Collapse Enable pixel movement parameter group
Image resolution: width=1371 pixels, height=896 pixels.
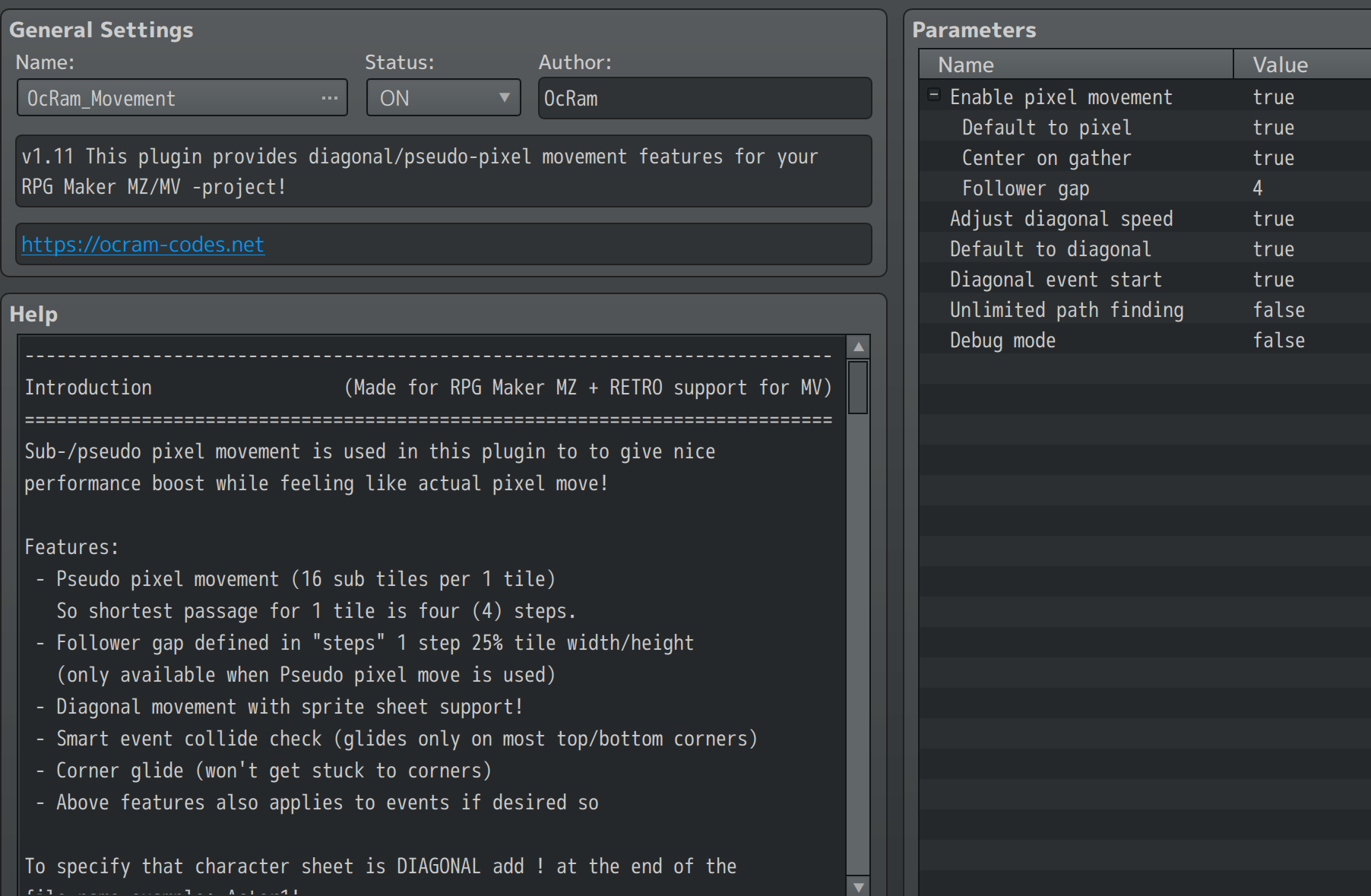tap(934, 96)
